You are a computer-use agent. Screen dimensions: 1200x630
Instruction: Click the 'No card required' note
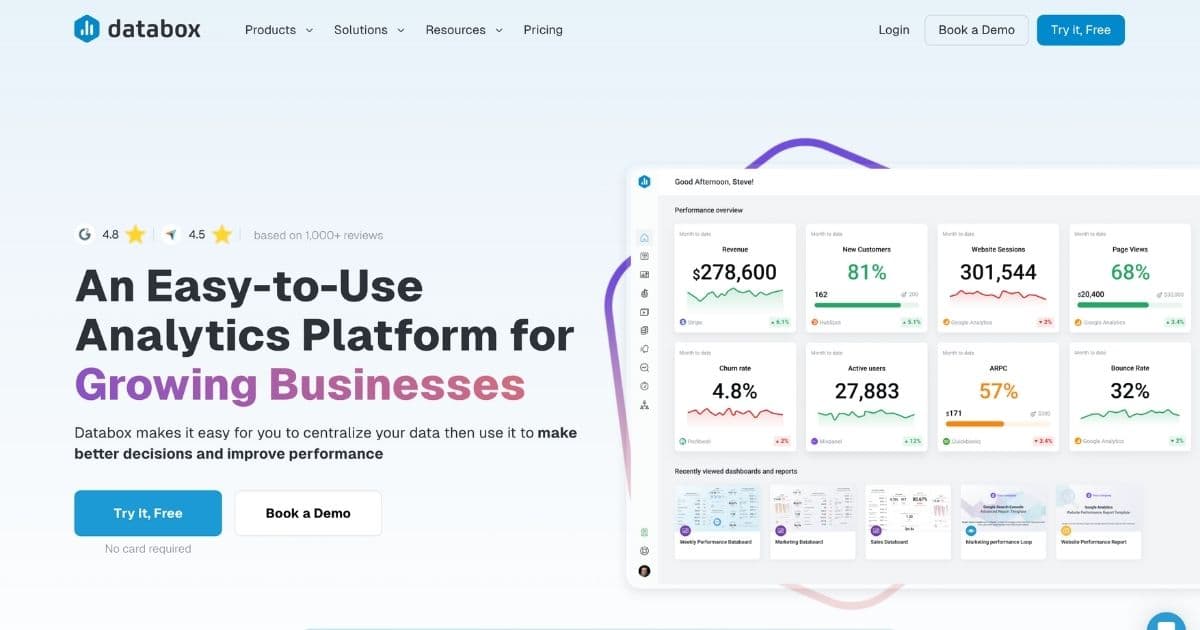pyautogui.click(x=148, y=549)
